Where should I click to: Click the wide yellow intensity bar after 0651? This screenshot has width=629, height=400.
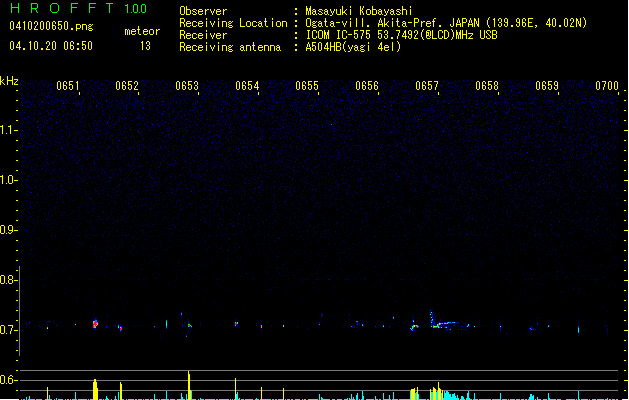(95, 389)
